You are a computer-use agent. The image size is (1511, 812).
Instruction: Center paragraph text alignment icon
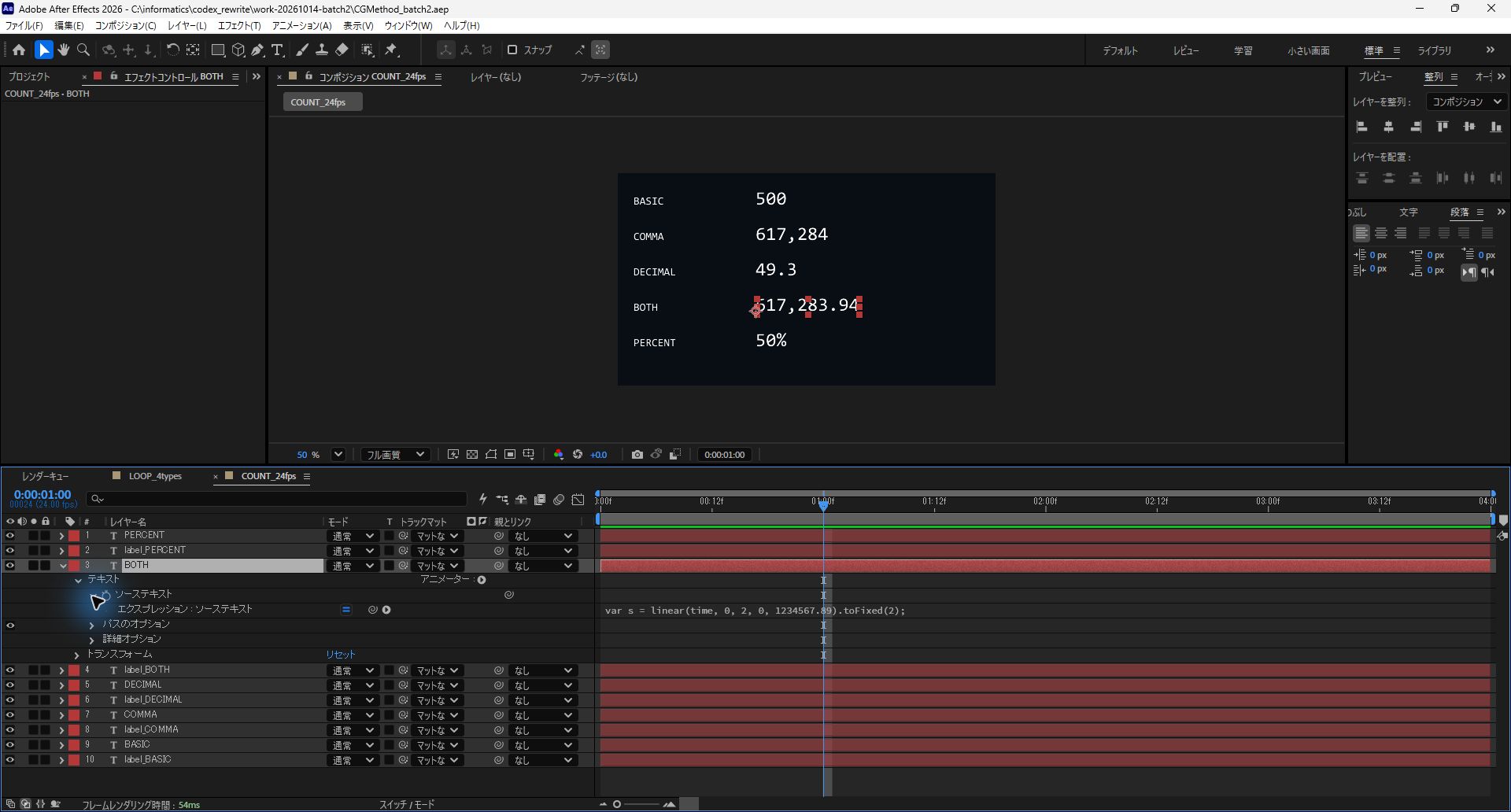pyautogui.click(x=1381, y=233)
